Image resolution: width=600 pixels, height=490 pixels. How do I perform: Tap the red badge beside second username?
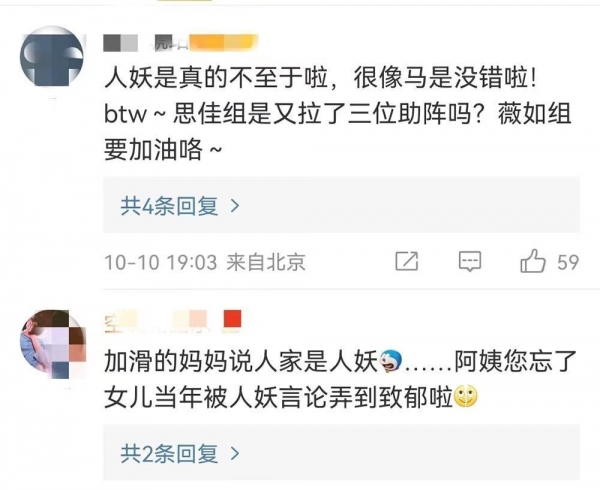click(232, 319)
